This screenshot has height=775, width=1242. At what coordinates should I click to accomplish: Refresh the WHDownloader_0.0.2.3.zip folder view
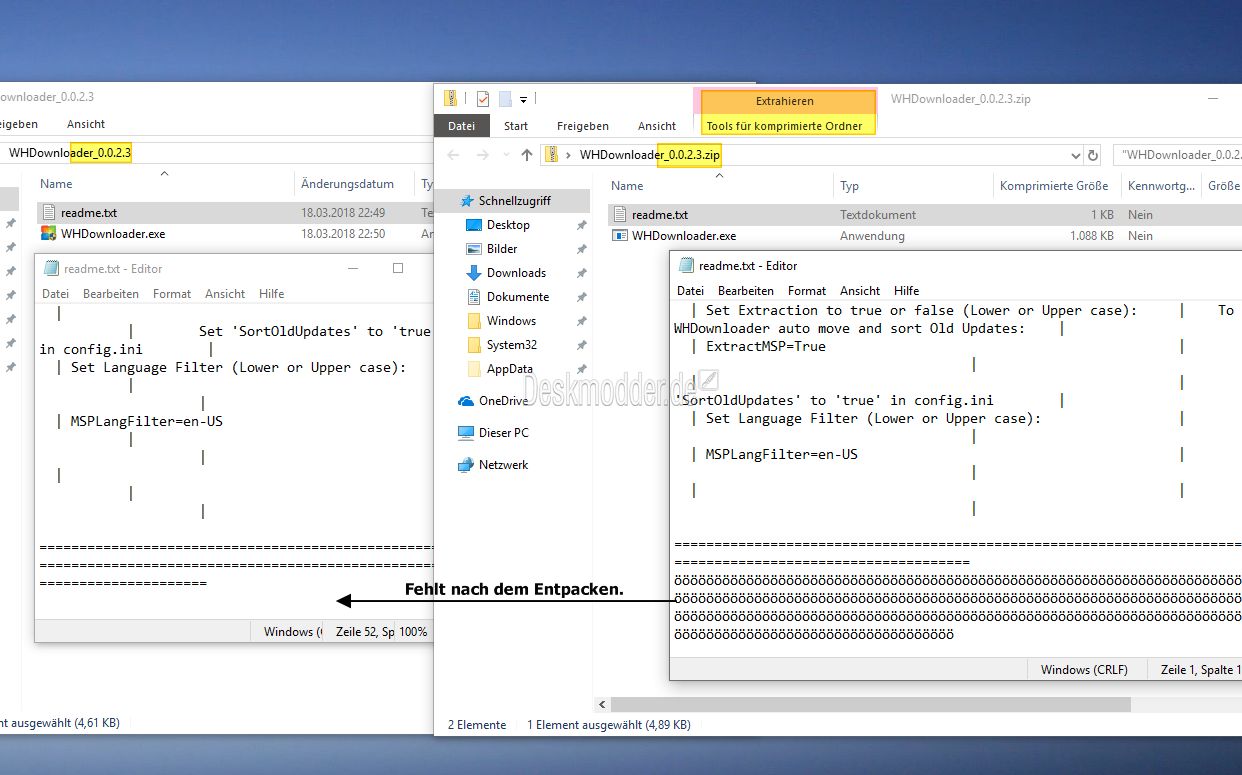click(1093, 155)
